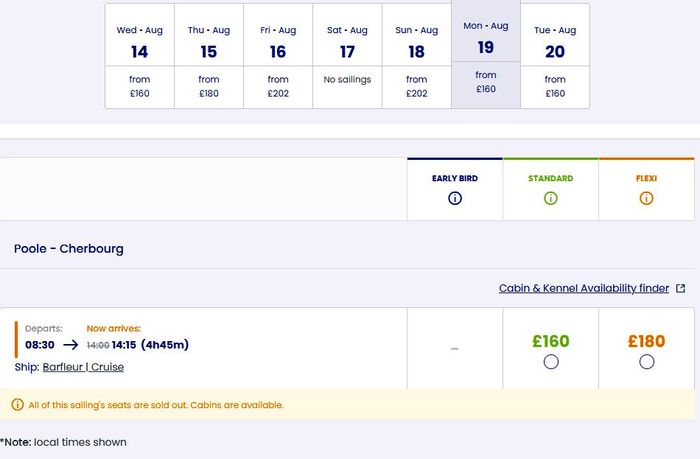The width and height of the screenshot is (700, 459).
Task: Open Cabin & Kennel Availability finder link
Action: click(x=584, y=288)
